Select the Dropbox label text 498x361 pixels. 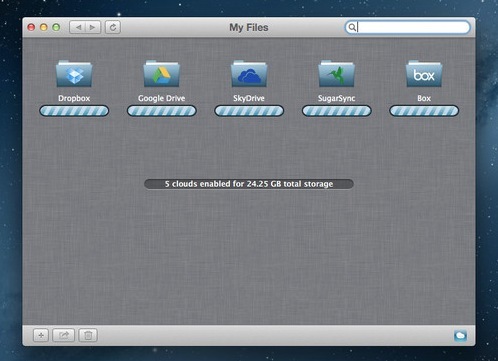tap(74, 98)
